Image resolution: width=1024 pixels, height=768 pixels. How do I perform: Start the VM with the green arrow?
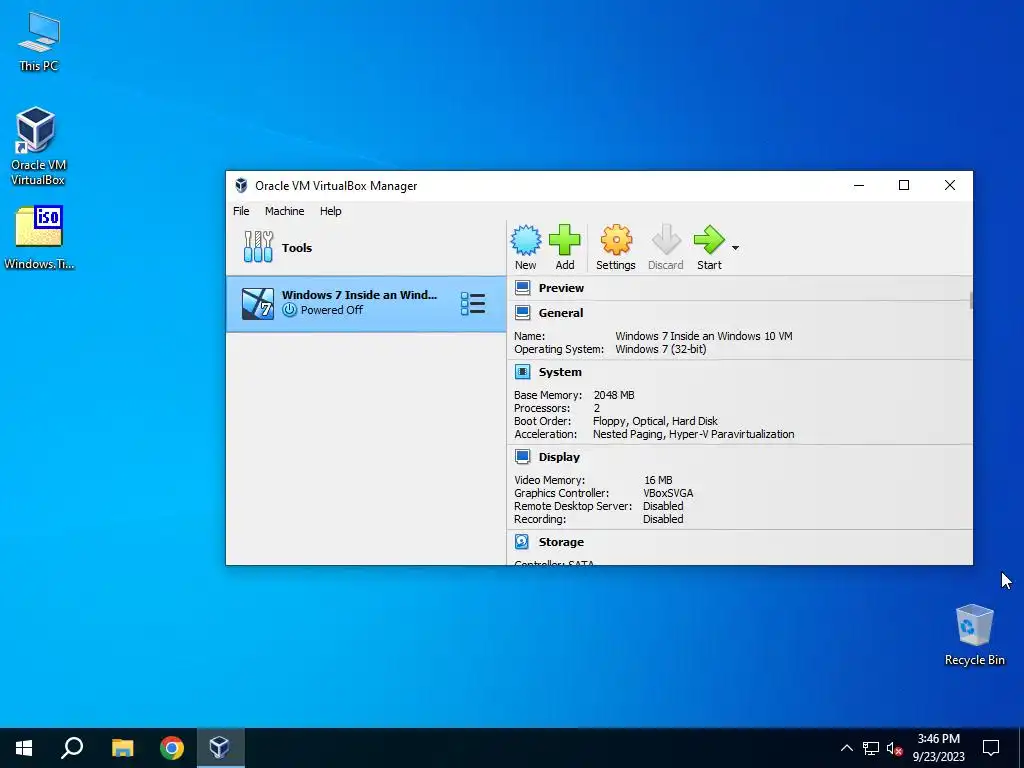point(709,240)
